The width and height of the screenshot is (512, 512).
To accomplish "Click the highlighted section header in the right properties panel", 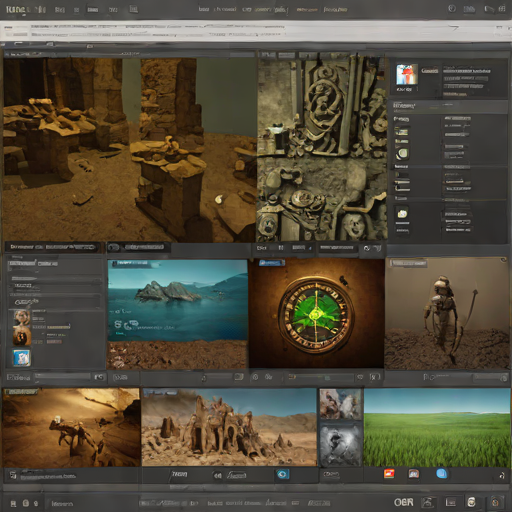I will pos(448,106).
